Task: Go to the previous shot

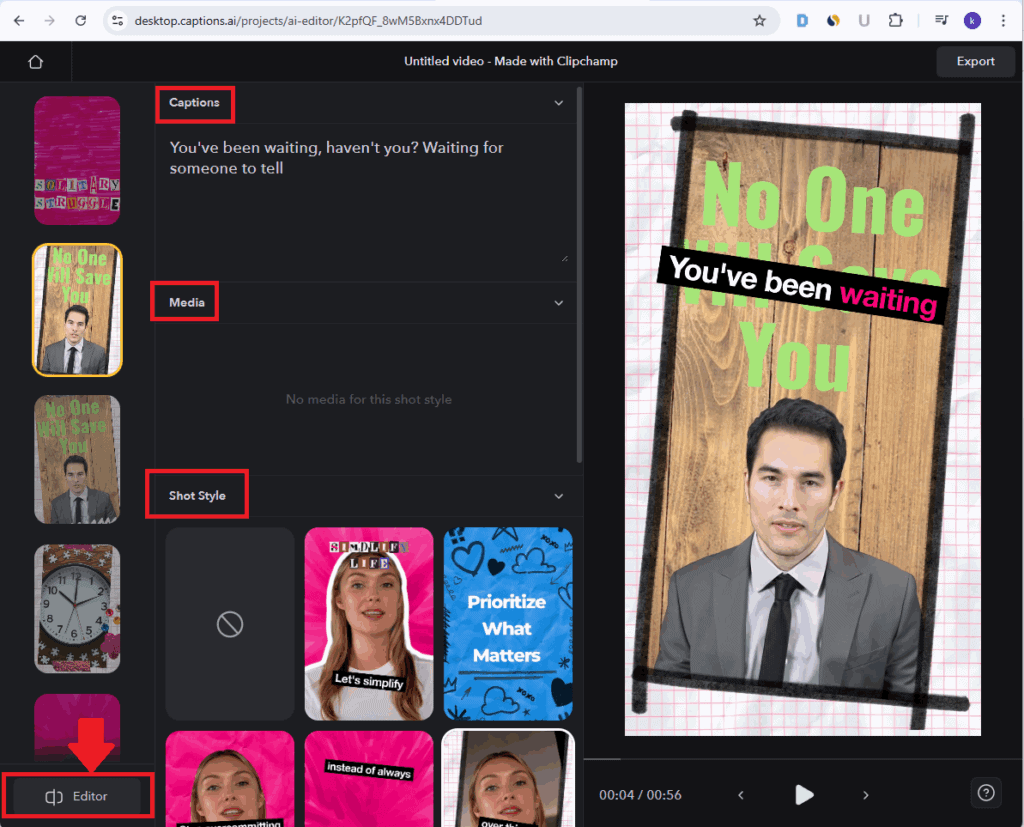Action: [741, 795]
